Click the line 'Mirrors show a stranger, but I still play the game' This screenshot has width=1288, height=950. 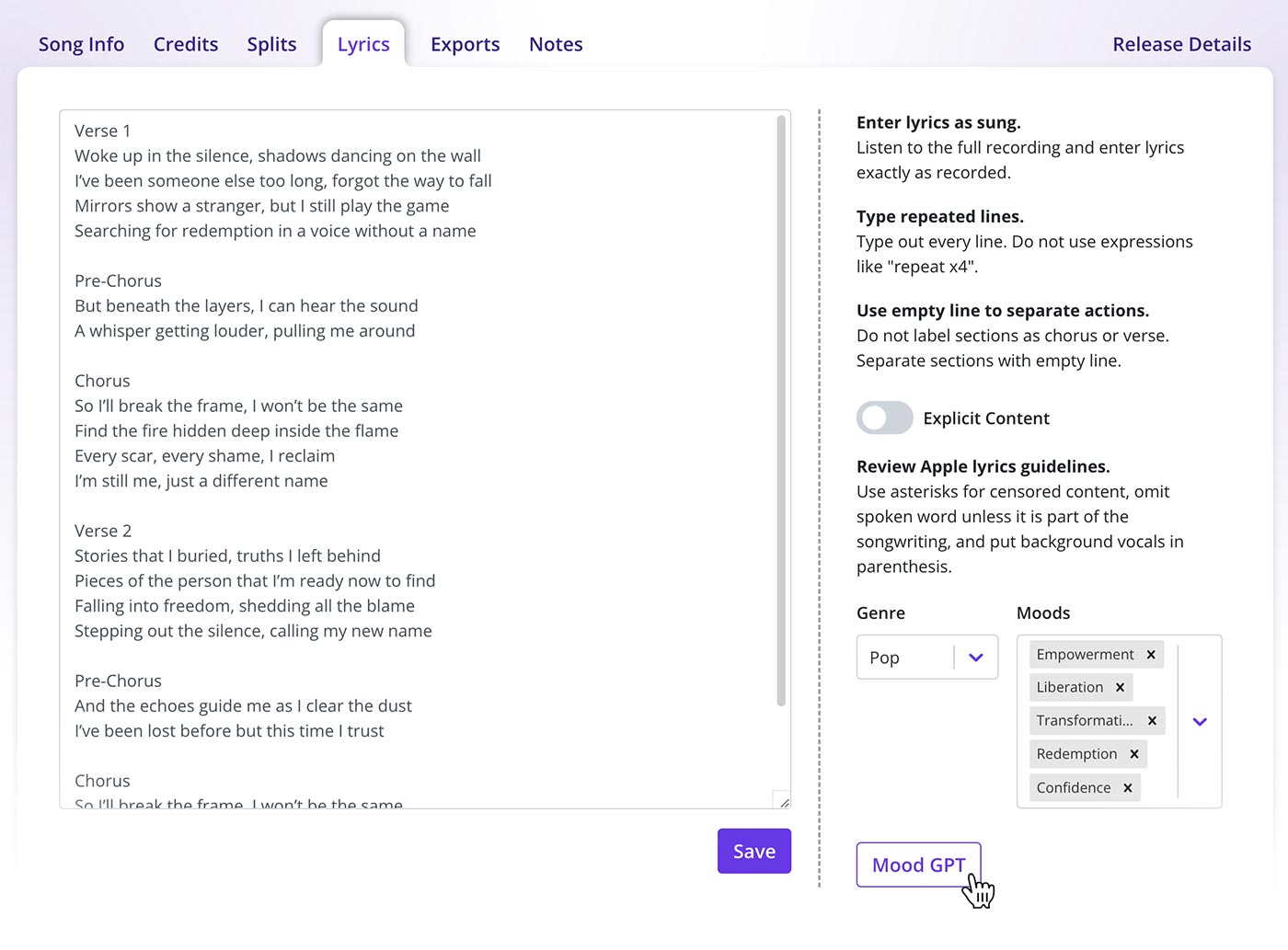point(261,206)
